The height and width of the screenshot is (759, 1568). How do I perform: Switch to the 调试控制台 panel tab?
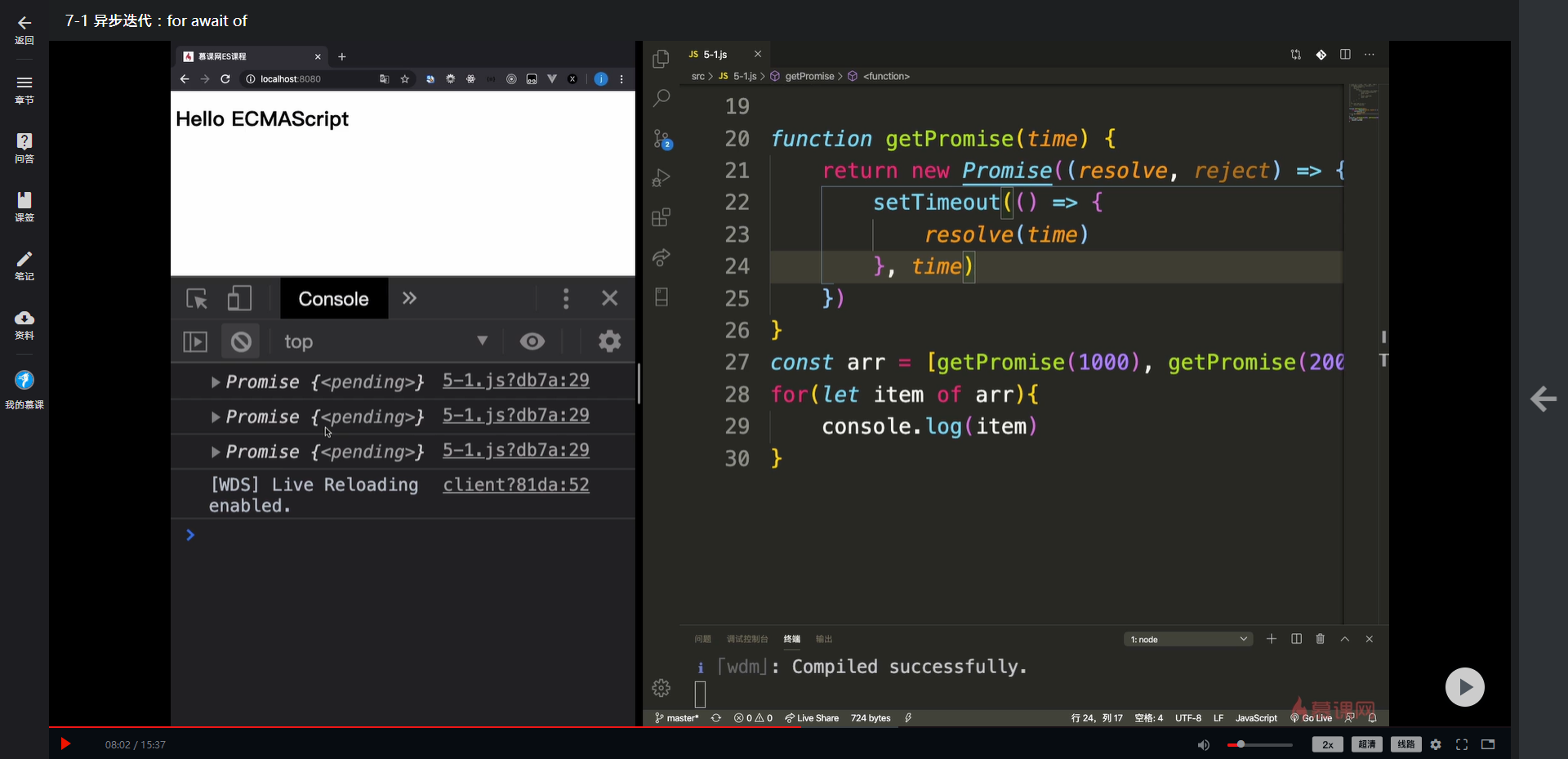tap(747, 639)
